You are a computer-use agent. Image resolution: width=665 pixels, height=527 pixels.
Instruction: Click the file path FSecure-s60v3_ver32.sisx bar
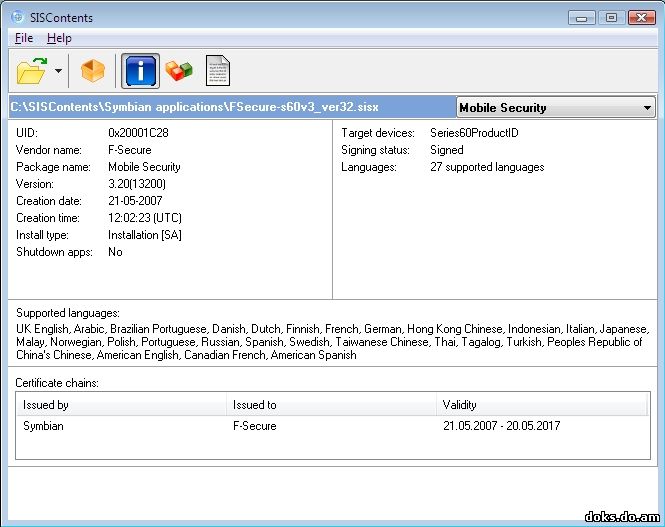pos(232,107)
